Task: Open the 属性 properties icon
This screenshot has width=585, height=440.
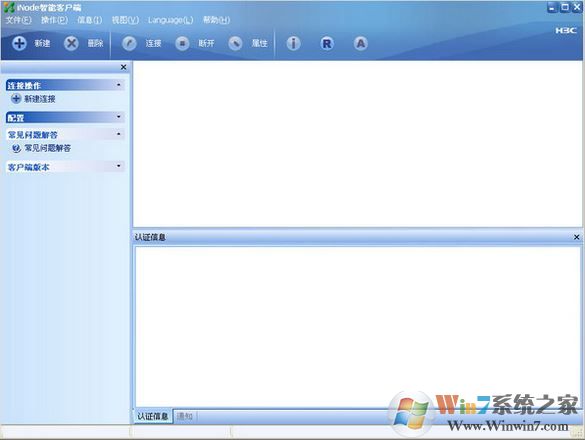Action: point(235,44)
